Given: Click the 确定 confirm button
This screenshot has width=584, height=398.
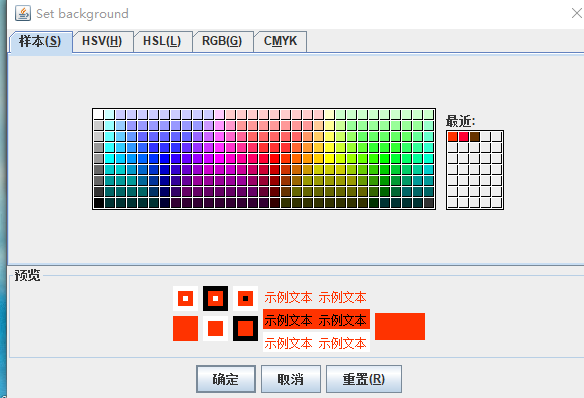Looking at the screenshot, I should click(226, 379).
